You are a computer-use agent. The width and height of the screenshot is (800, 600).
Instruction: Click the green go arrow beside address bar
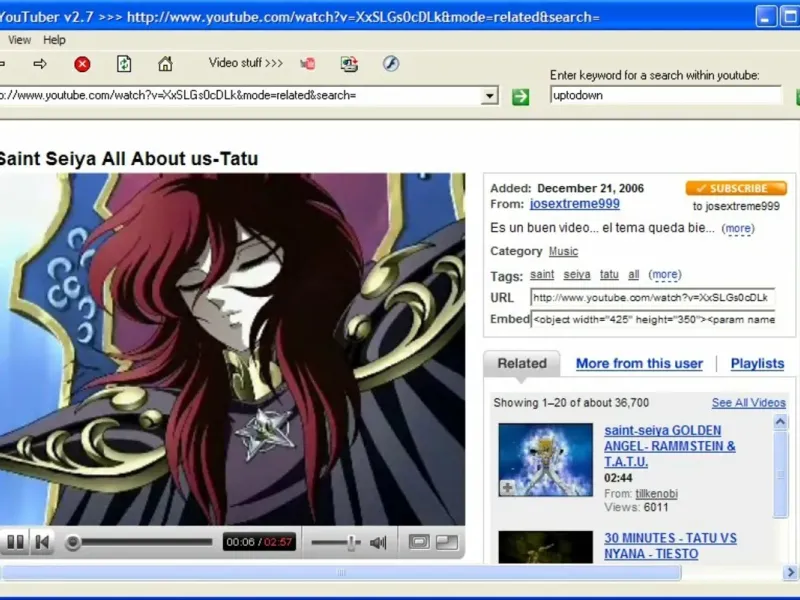point(520,96)
